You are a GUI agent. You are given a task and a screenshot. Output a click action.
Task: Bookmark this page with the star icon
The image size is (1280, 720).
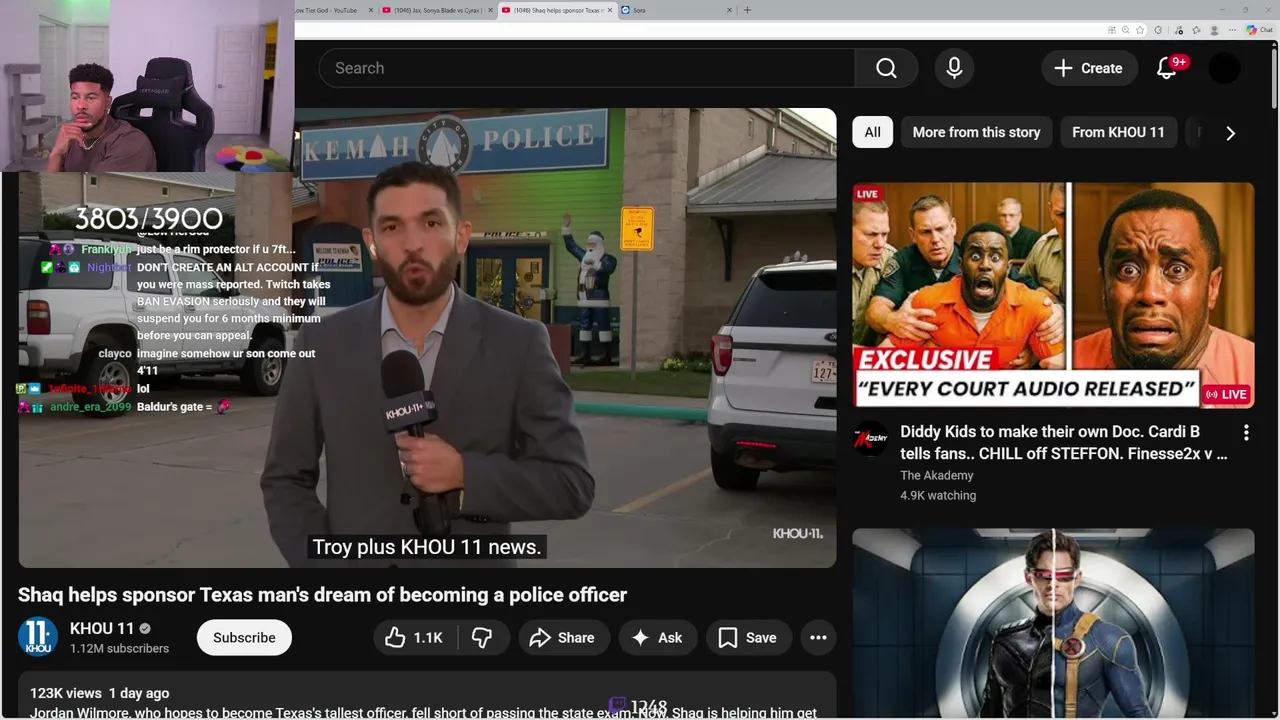click(1139, 30)
